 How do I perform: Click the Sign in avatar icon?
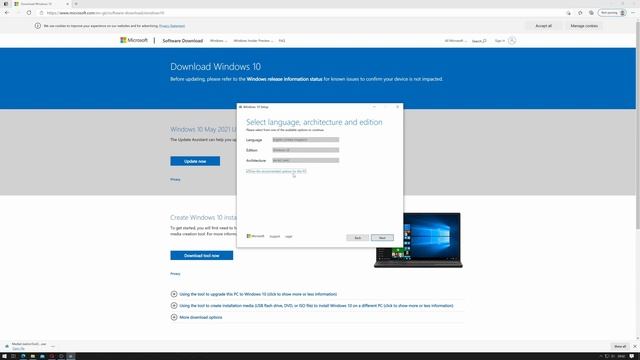[x=512, y=40]
